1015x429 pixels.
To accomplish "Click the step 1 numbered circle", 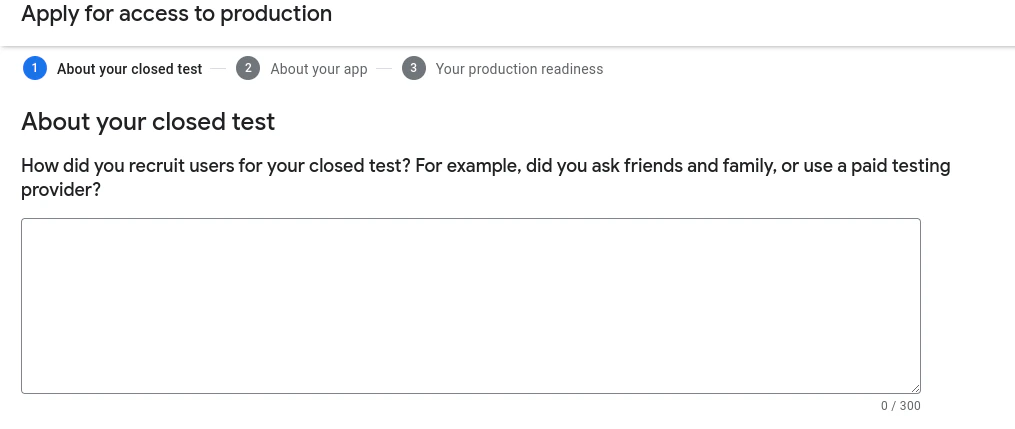I will click(34, 68).
